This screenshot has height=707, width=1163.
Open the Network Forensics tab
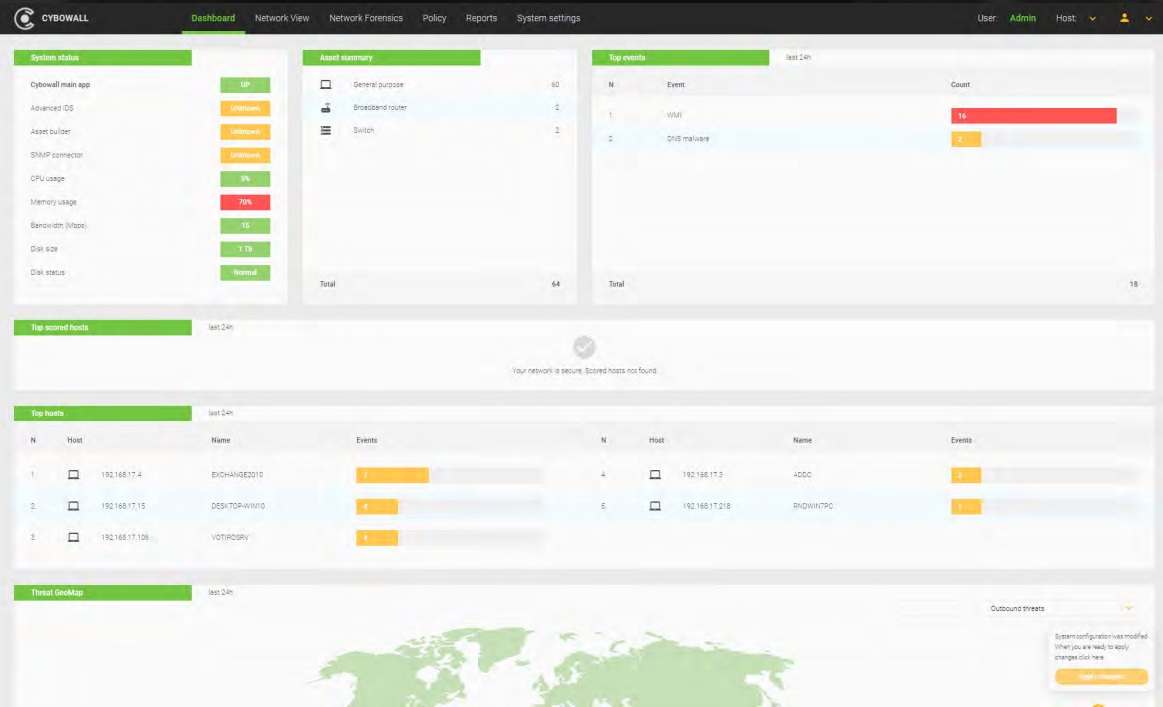point(366,18)
